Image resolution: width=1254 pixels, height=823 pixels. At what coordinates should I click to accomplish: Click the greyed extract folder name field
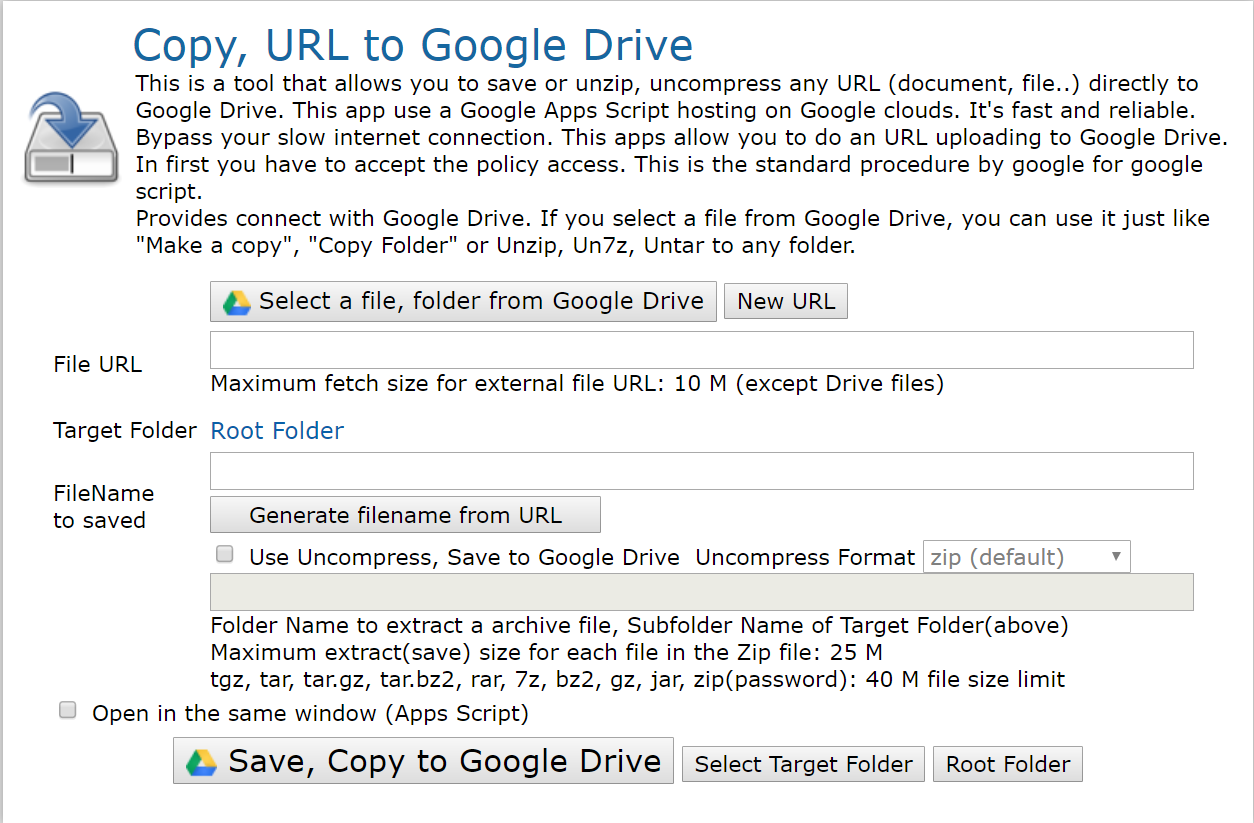click(x=701, y=592)
